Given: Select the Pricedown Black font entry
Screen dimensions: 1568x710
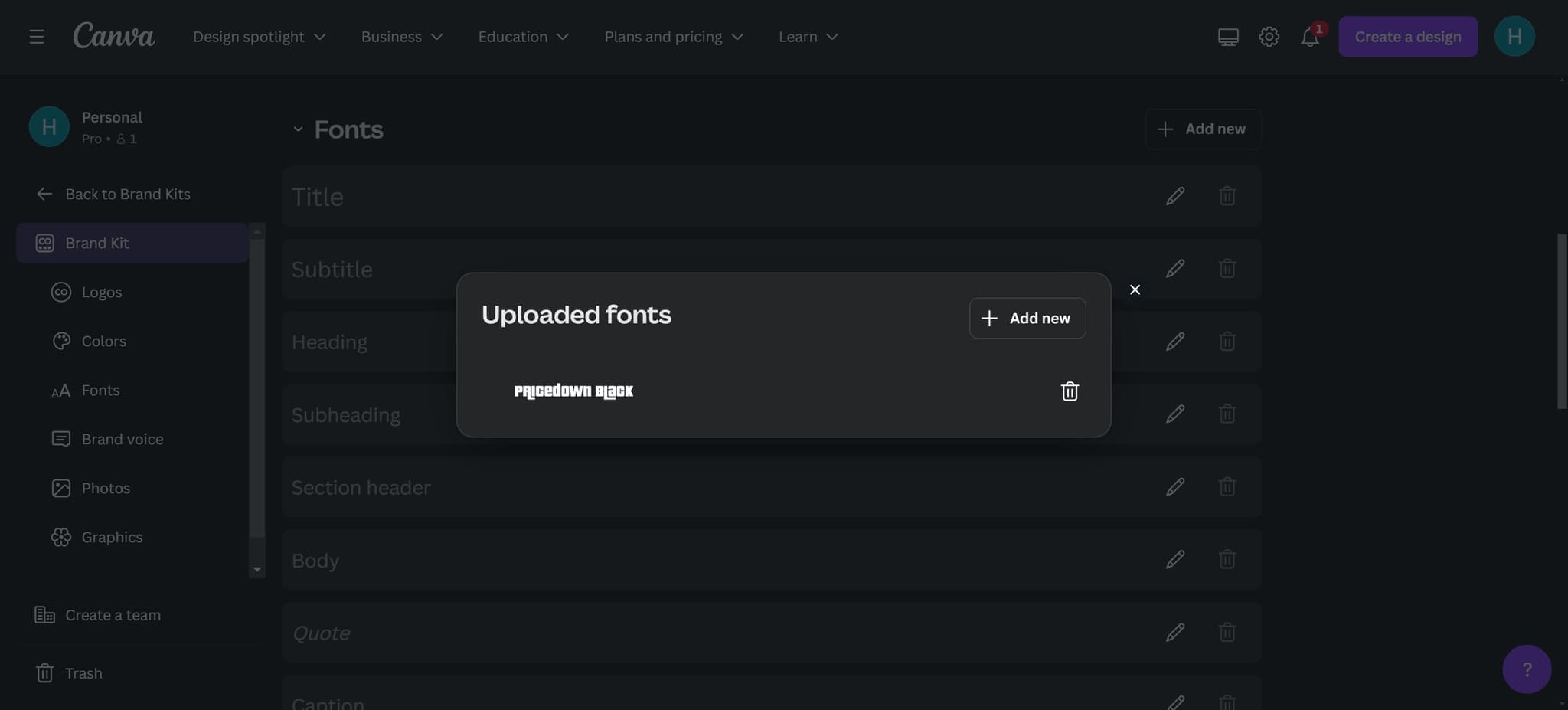Looking at the screenshot, I should point(573,391).
